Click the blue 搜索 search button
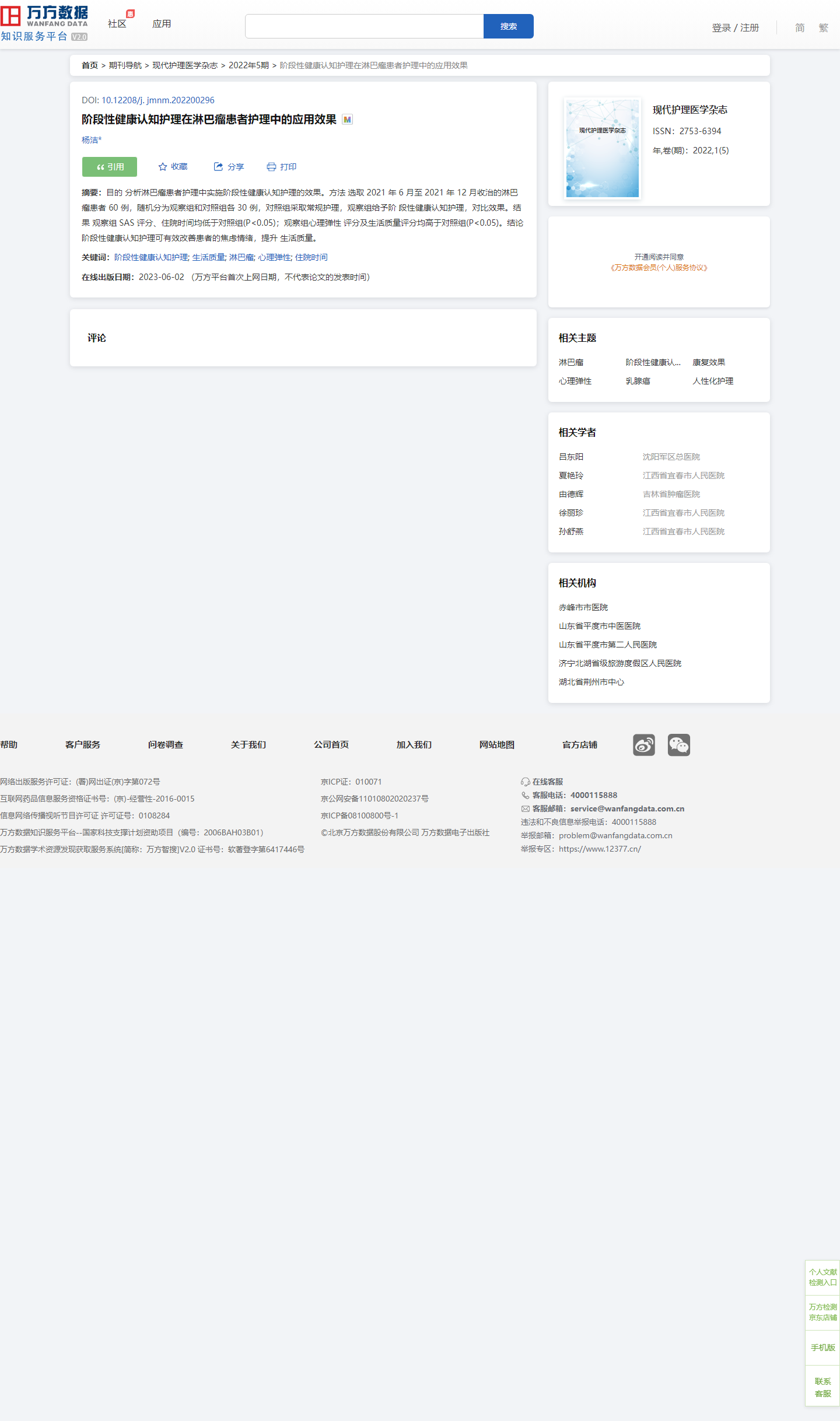This screenshot has height=1421, width=840. point(509,26)
